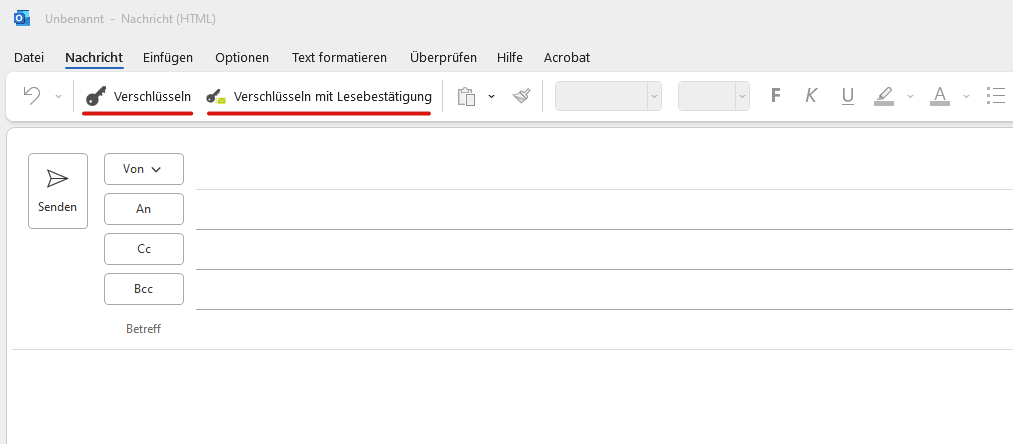Open the Einfügen ribbon tab
Image resolution: width=1013 pixels, height=444 pixels.
click(x=168, y=57)
